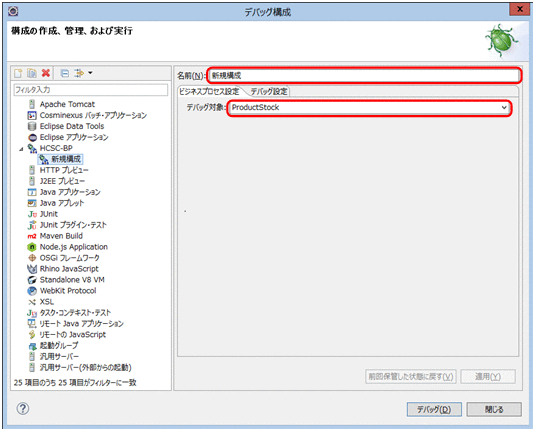Click J2EE プレビュー icon
Viewport: 537px width, 433px height.
[32, 181]
